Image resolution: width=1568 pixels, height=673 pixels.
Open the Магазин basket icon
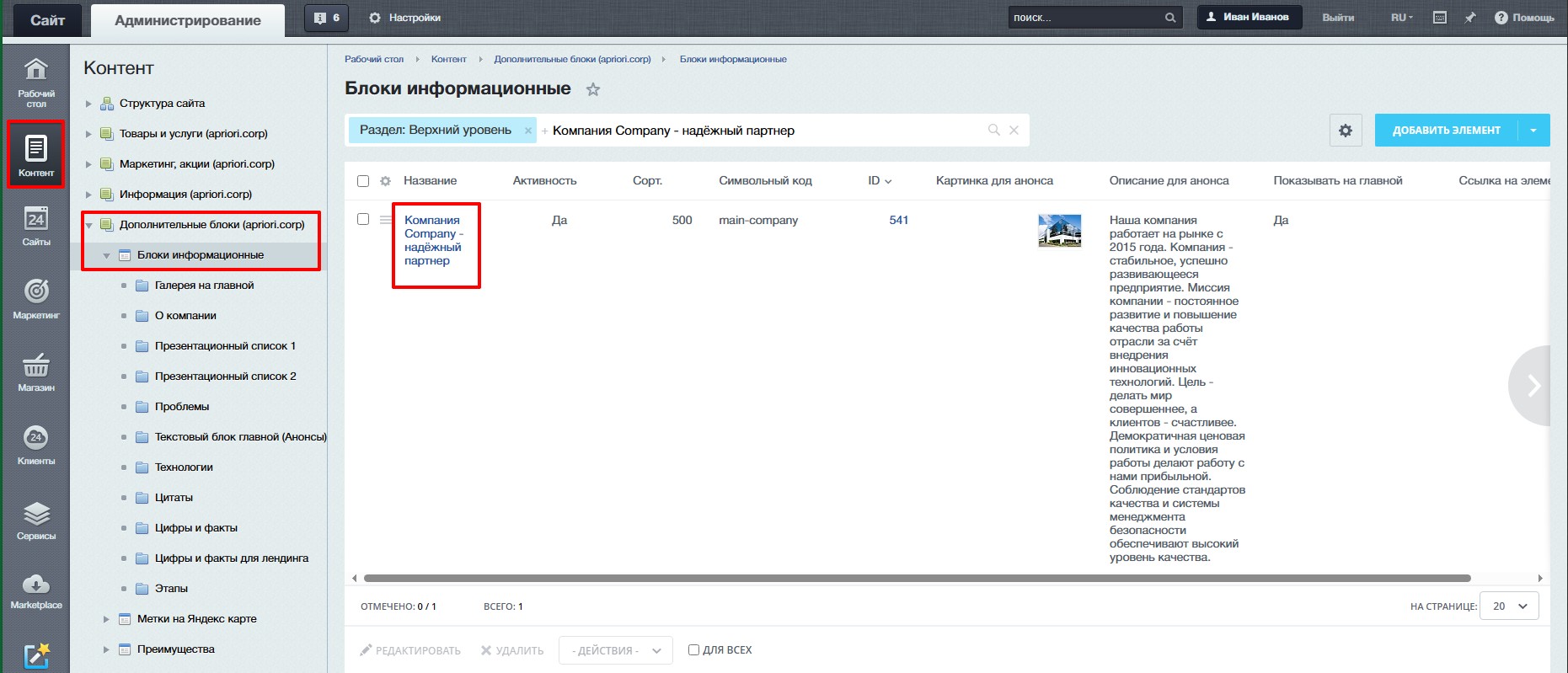point(36,372)
